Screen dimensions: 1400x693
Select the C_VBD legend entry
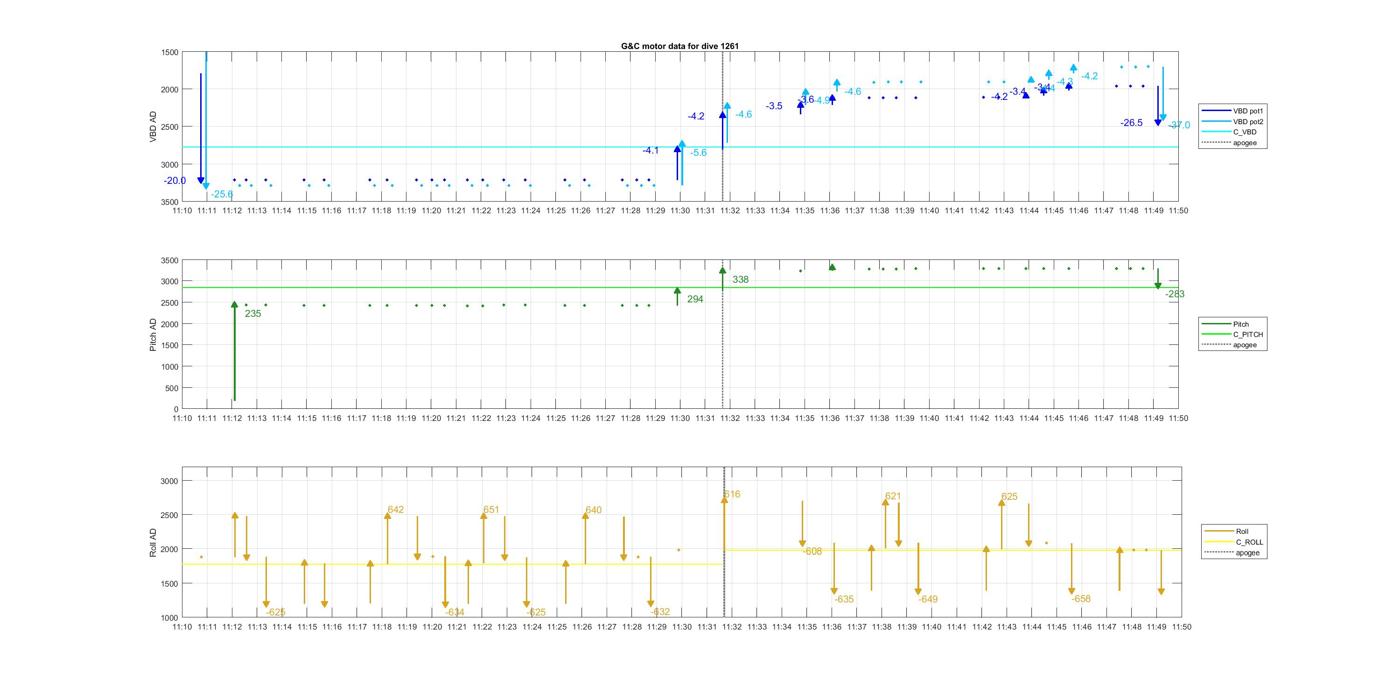(1232, 132)
